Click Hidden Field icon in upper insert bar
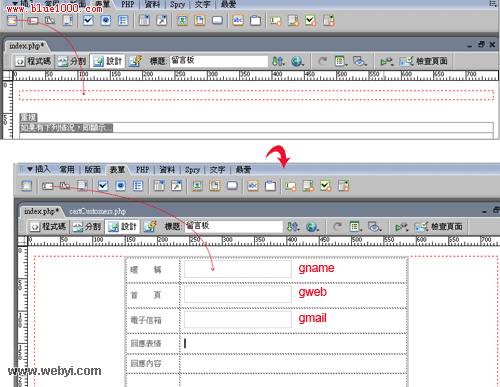This screenshot has height=387, width=500. click(50, 21)
